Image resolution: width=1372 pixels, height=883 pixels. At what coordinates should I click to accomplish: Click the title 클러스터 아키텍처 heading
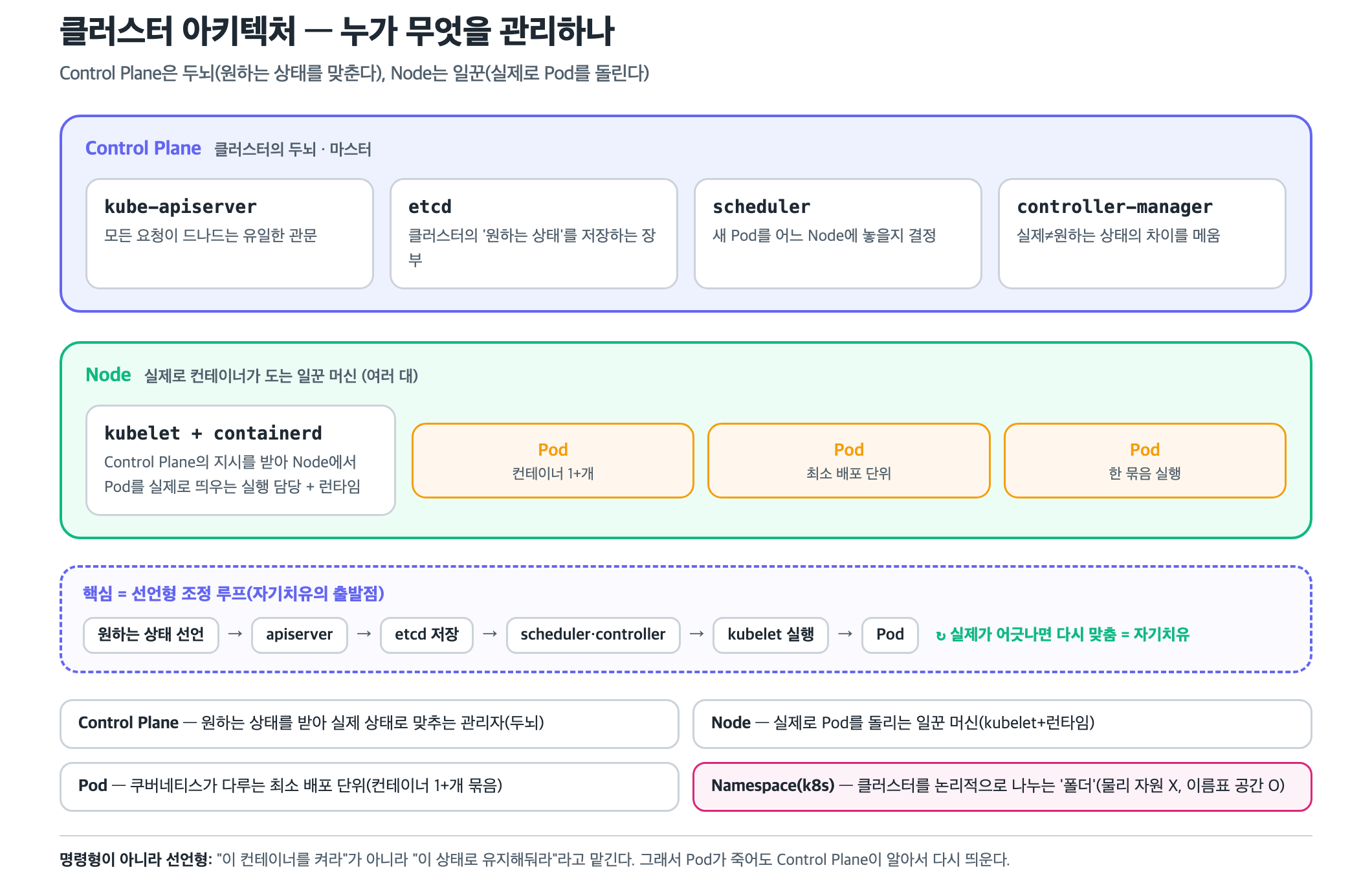click(x=337, y=31)
